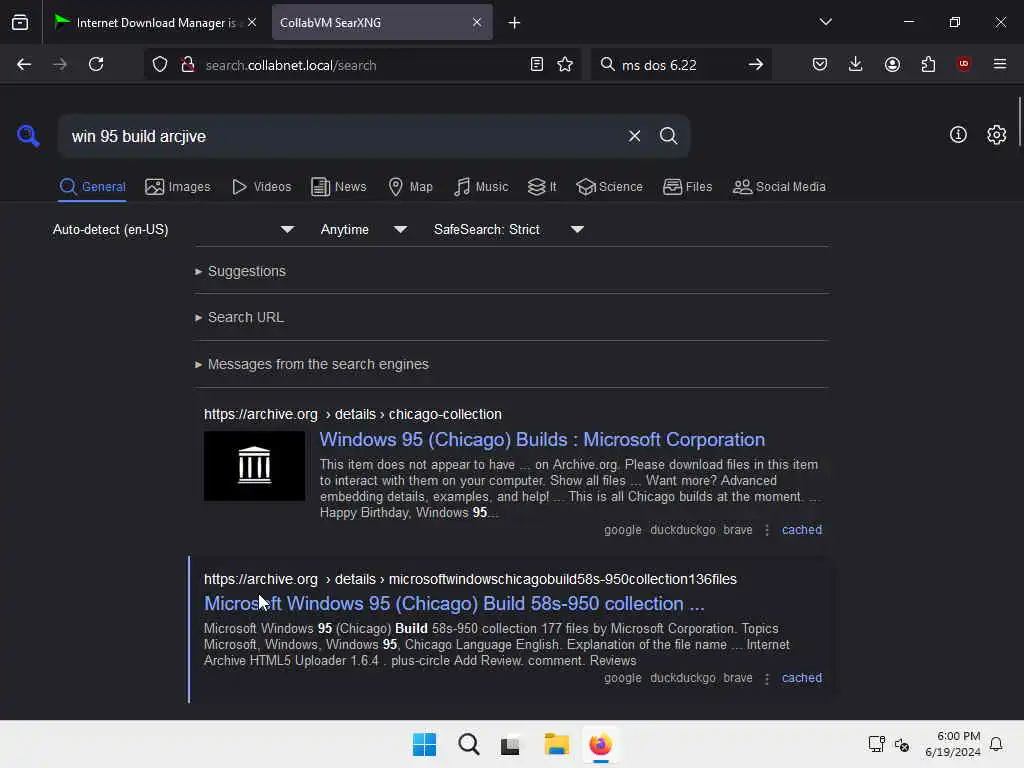Screen dimensions: 1024x768
Task: Open the Auto-detect language dropdown
Action: click(173, 229)
